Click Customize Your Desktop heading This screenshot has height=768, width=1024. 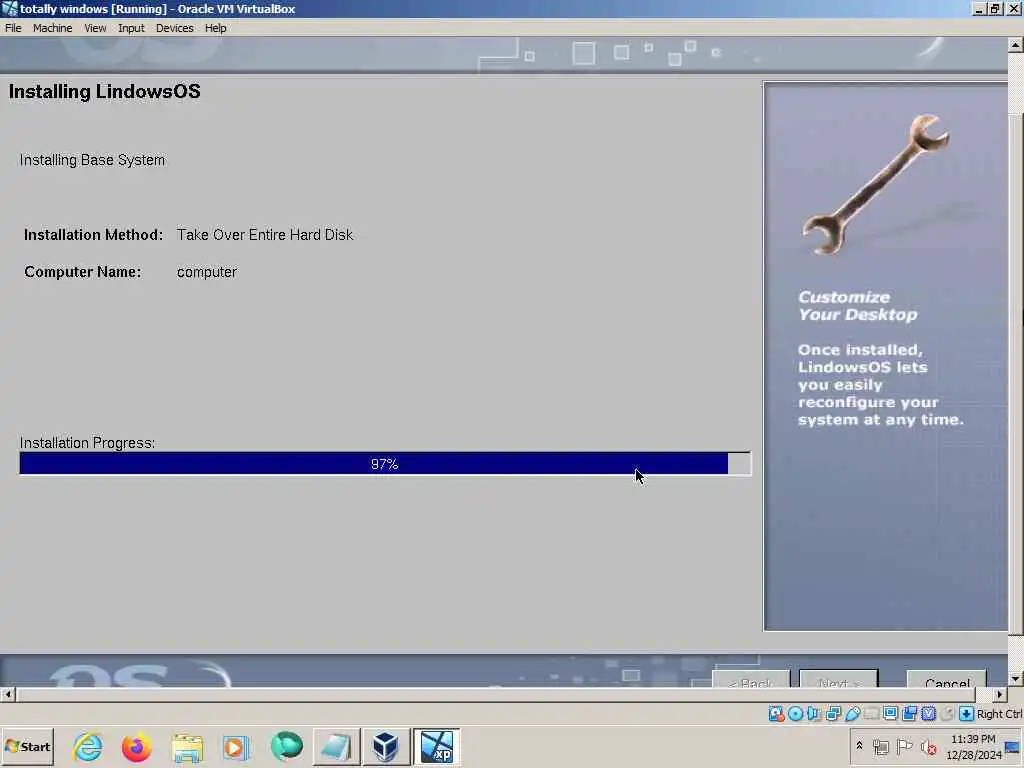pyautogui.click(x=857, y=306)
